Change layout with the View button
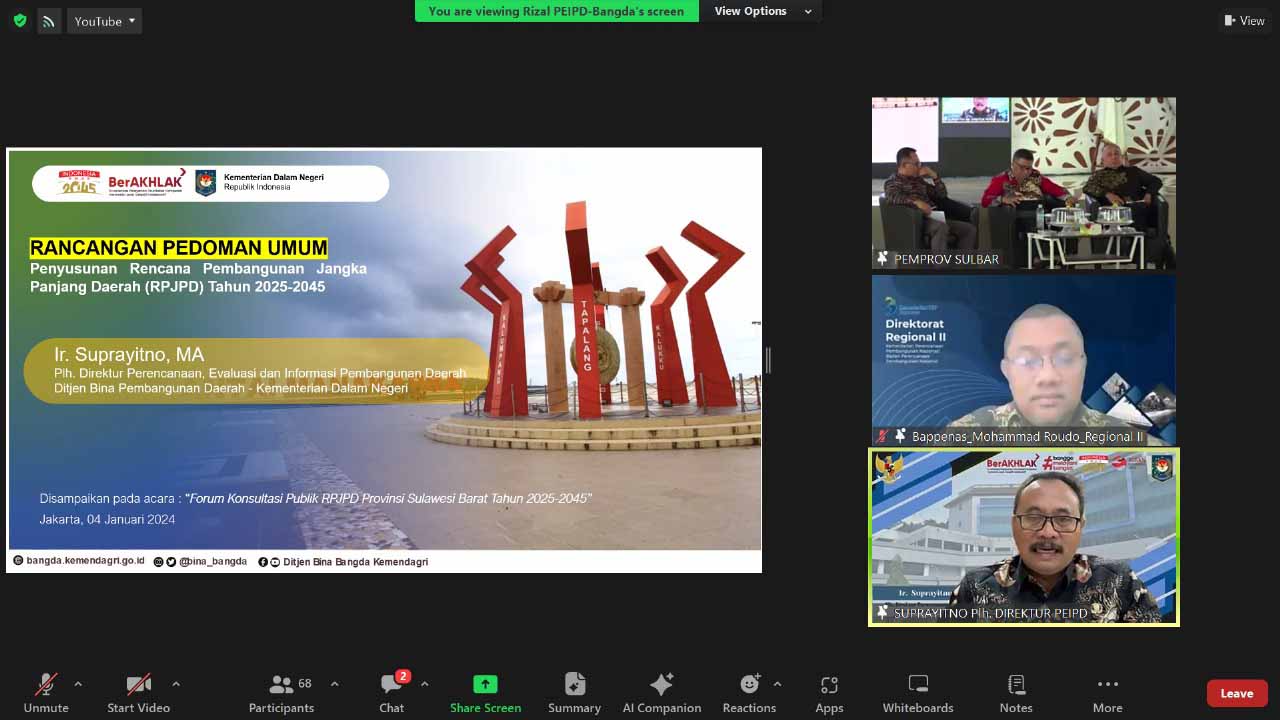1280x720 pixels. click(1244, 21)
